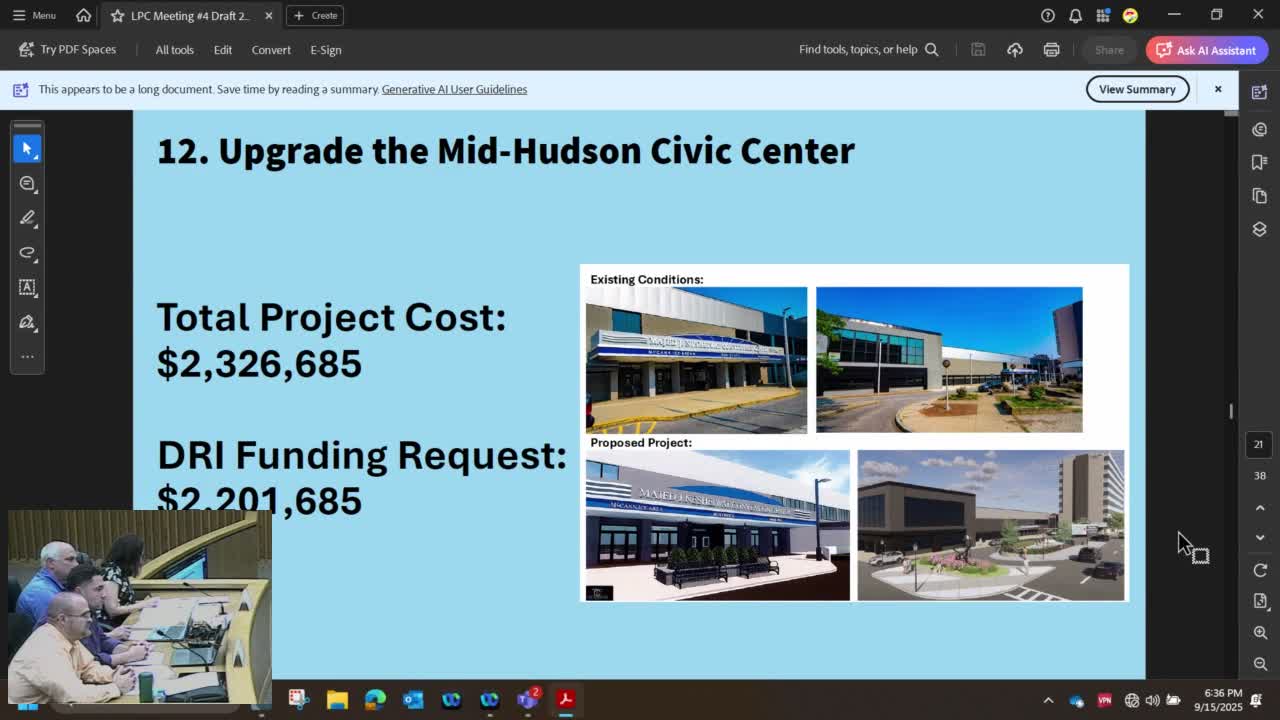The image size is (1280, 720).
Task: Open the fill and sign tool
Action: click(x=27, y=322)
